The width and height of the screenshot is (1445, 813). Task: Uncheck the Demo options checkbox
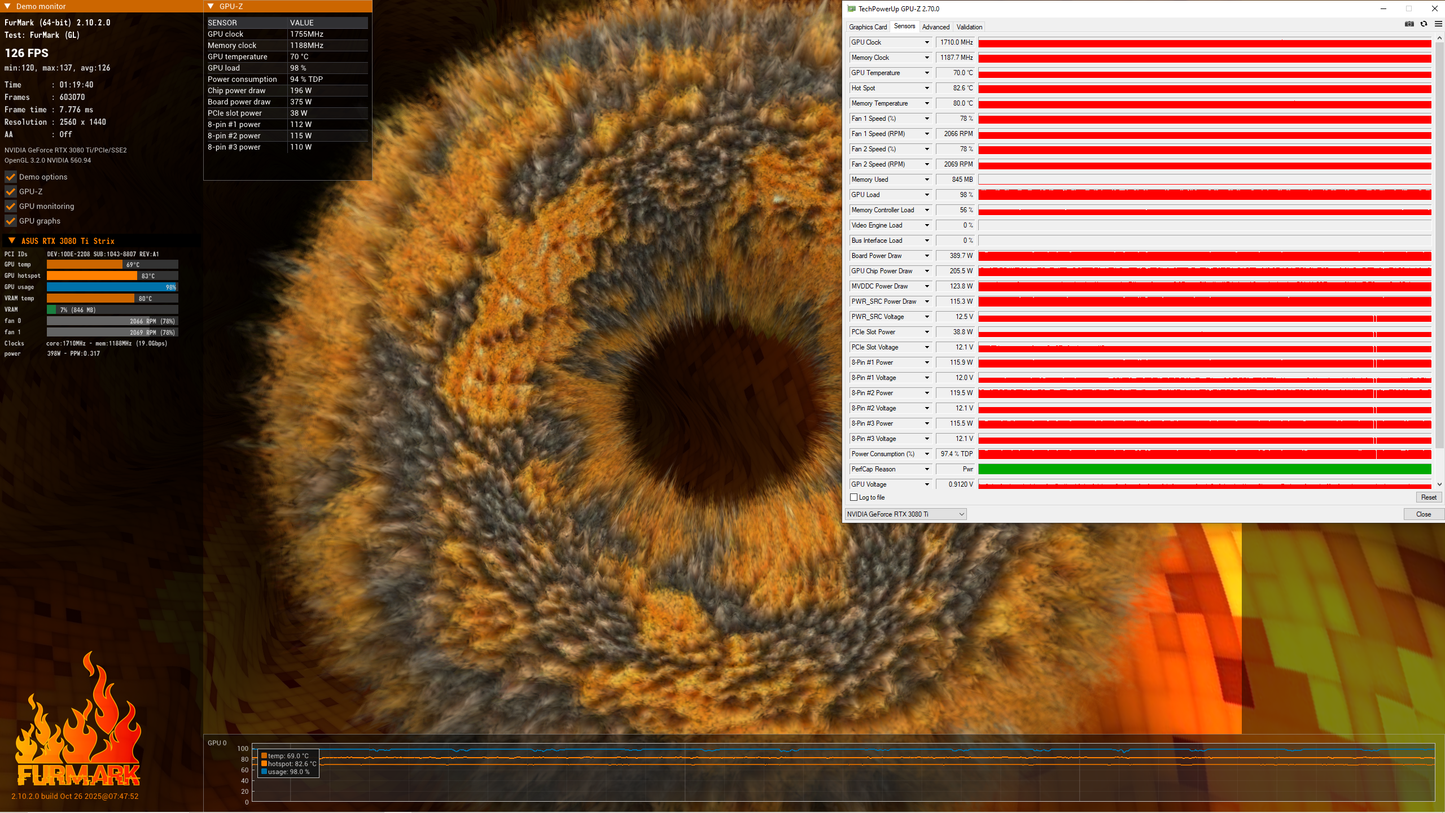click(x=11, y=177)
